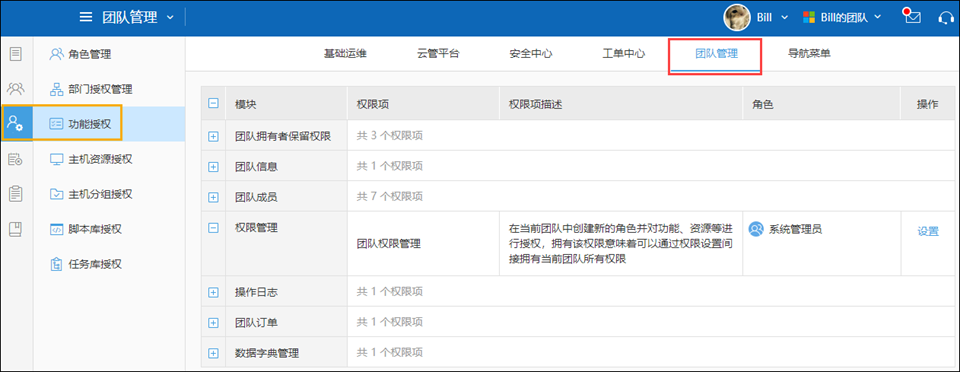Click the 权限项描述 column header

tap(536, 105)
